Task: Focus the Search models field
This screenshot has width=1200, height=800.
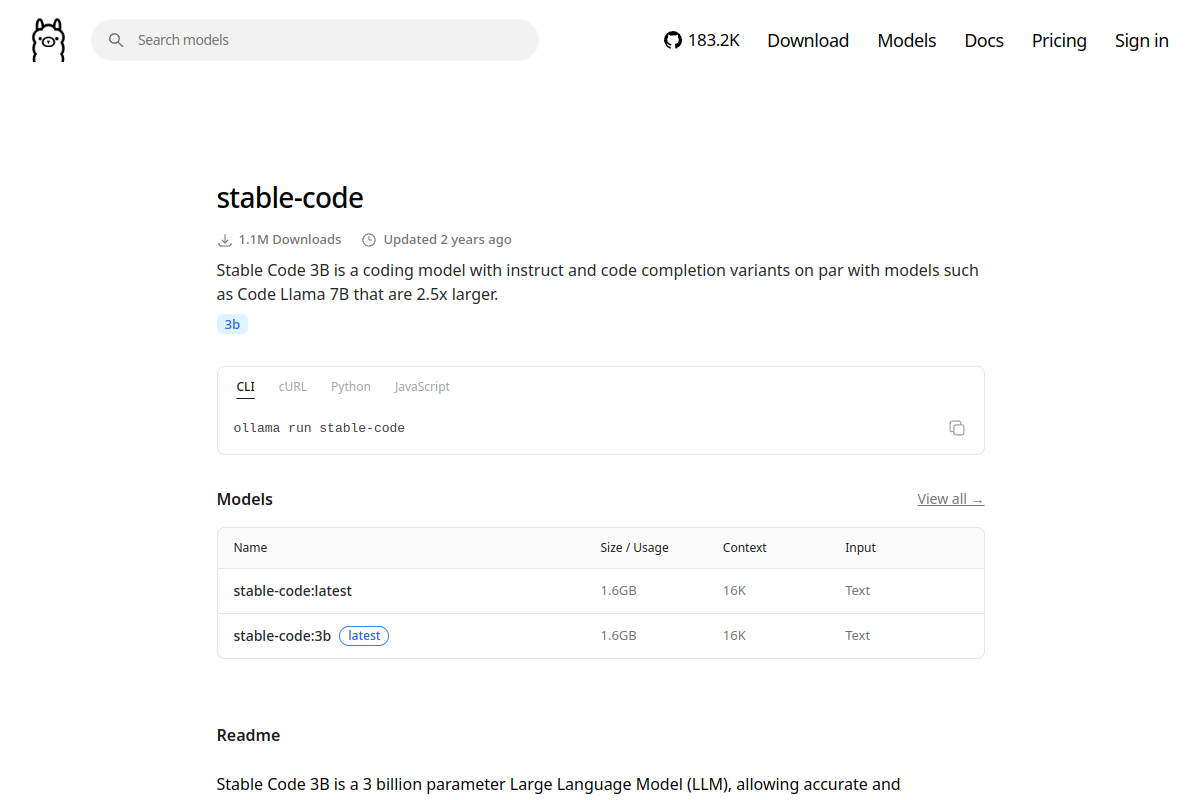Action: [x=315, y=40]
